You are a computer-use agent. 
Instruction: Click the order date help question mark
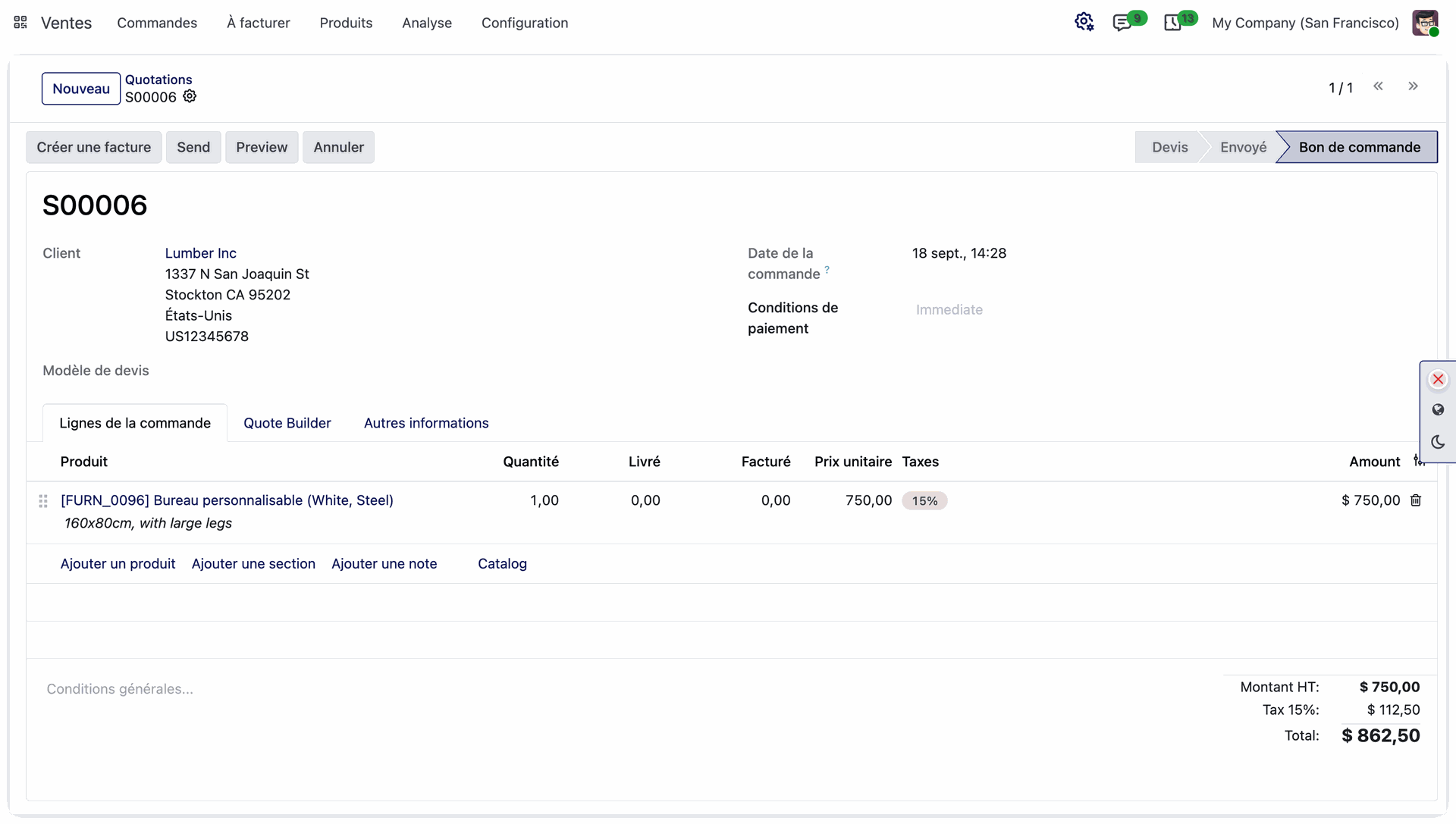point(827,269)
